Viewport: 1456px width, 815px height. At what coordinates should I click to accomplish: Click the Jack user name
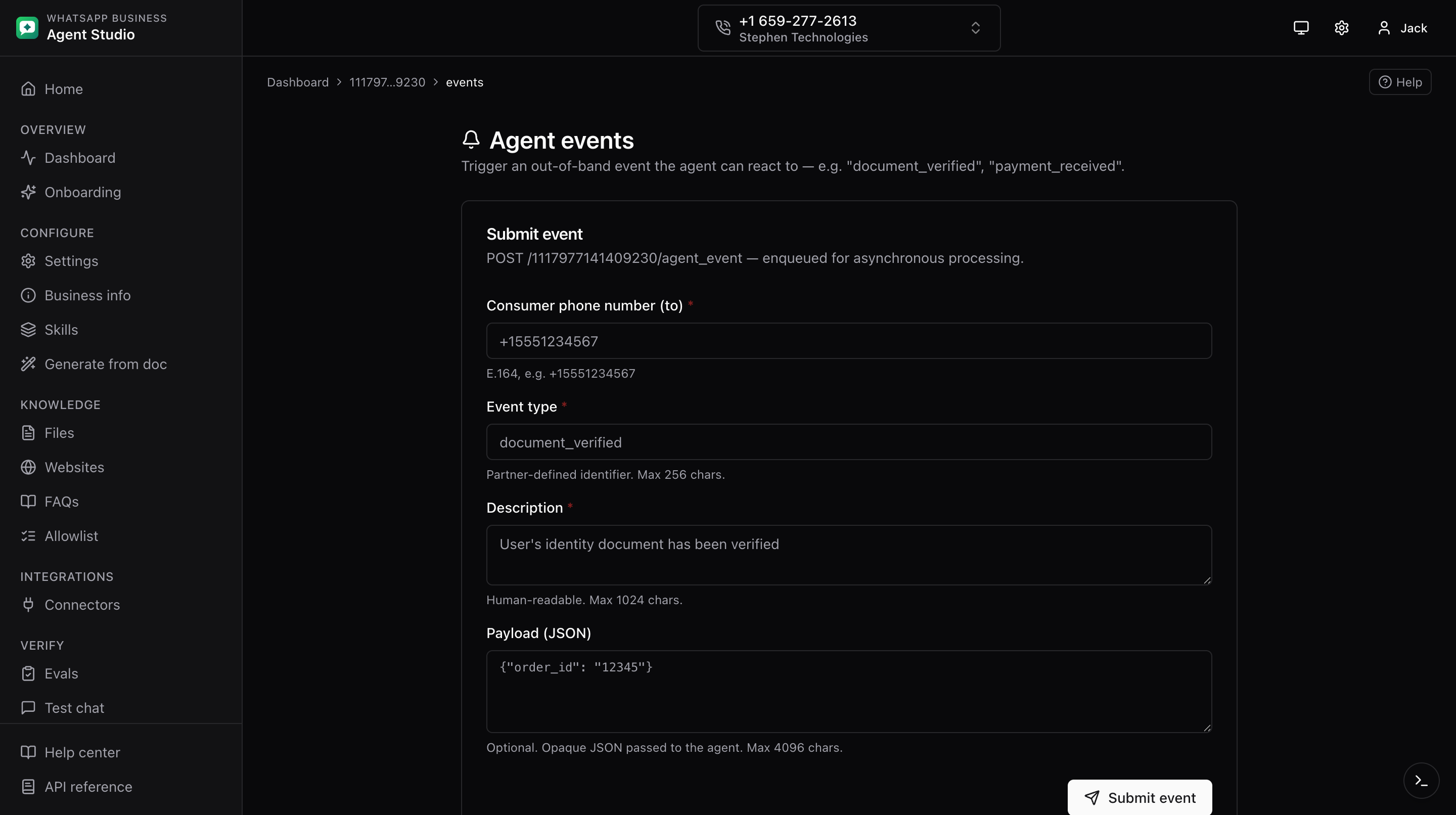point(1414,28)
